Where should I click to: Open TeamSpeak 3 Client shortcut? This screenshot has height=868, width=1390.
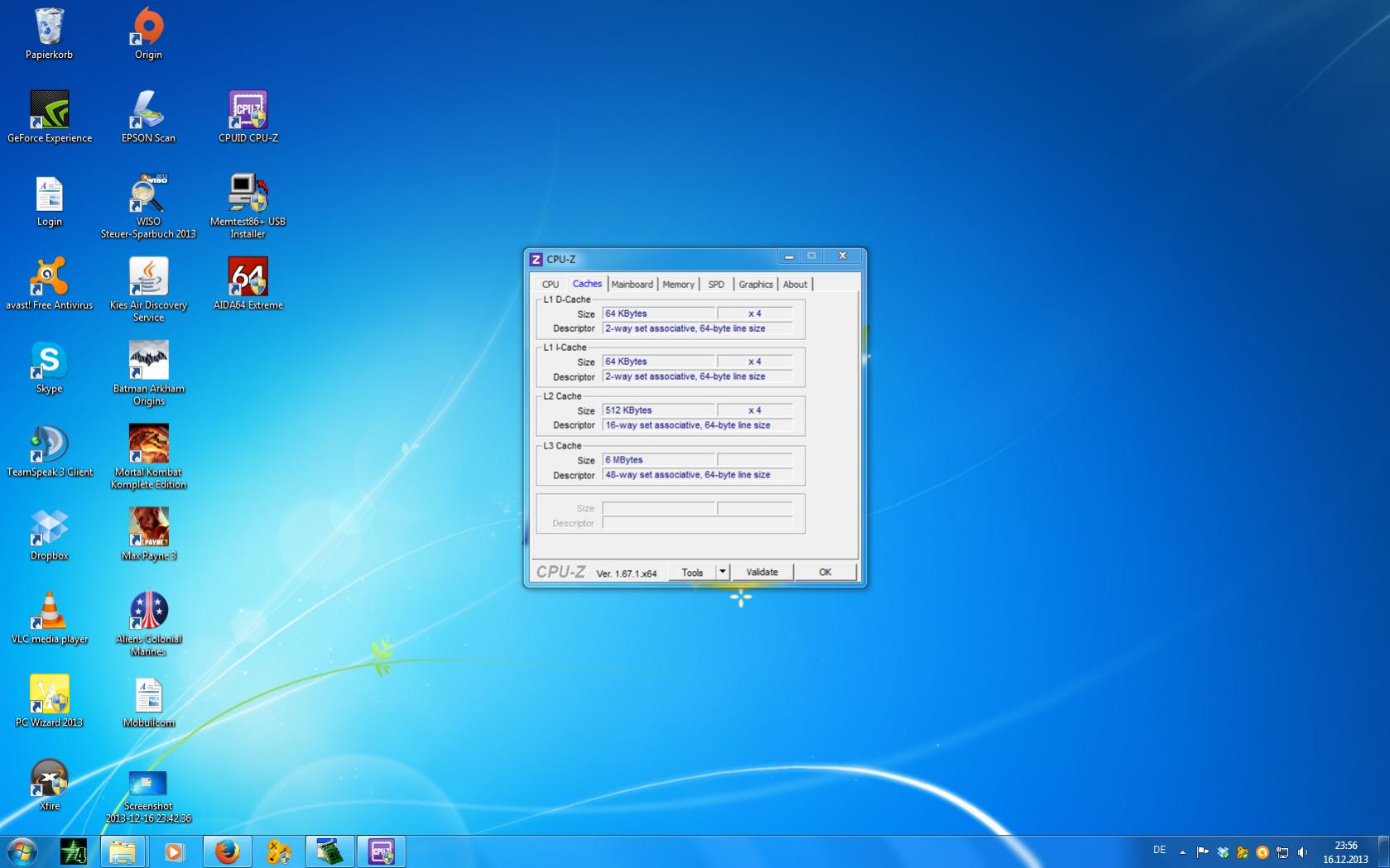(49, 445)
